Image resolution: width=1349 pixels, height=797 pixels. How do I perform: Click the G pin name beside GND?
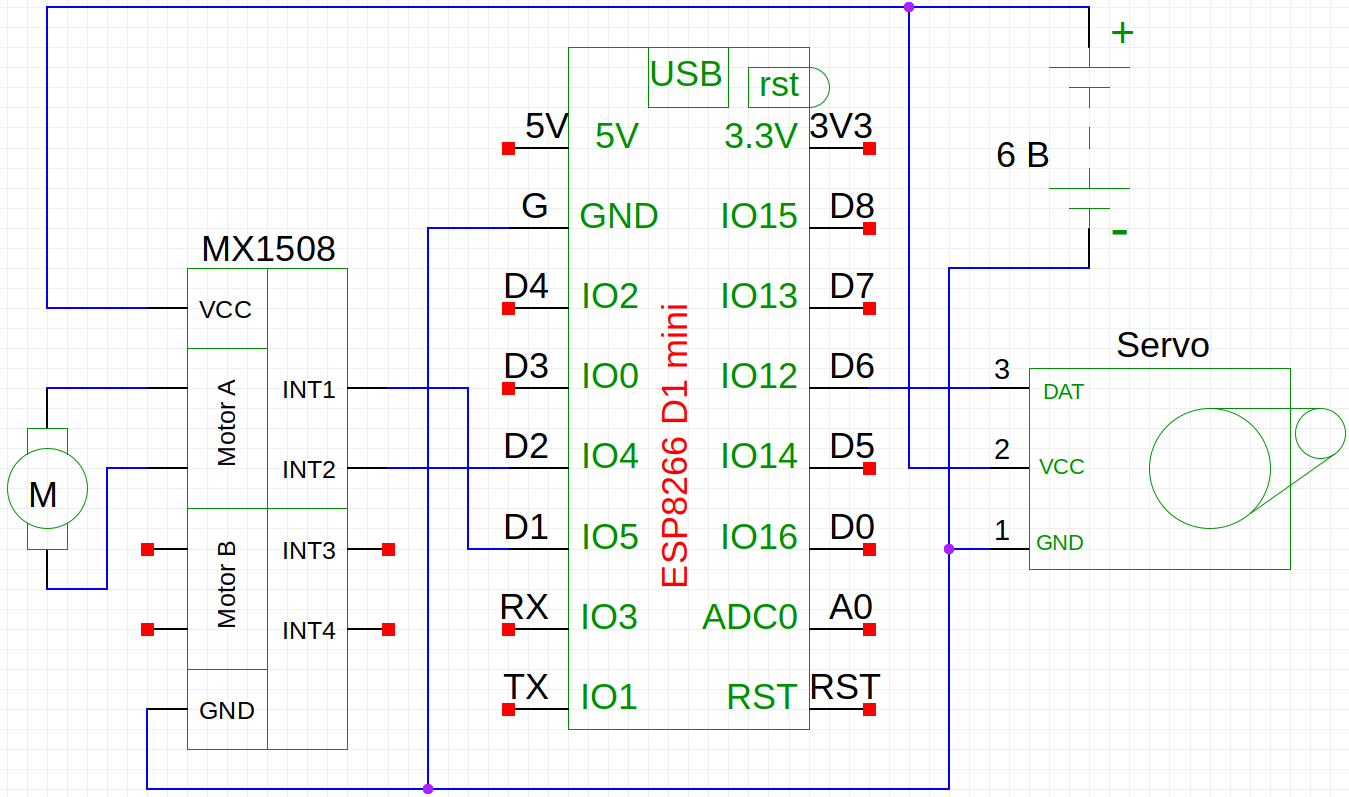(535, 207)
